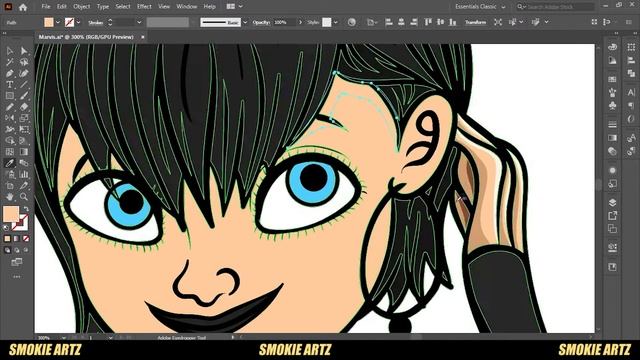640x360 pixels.
Task: Click the fill swatch in control bar
Action: click(49, 22)
